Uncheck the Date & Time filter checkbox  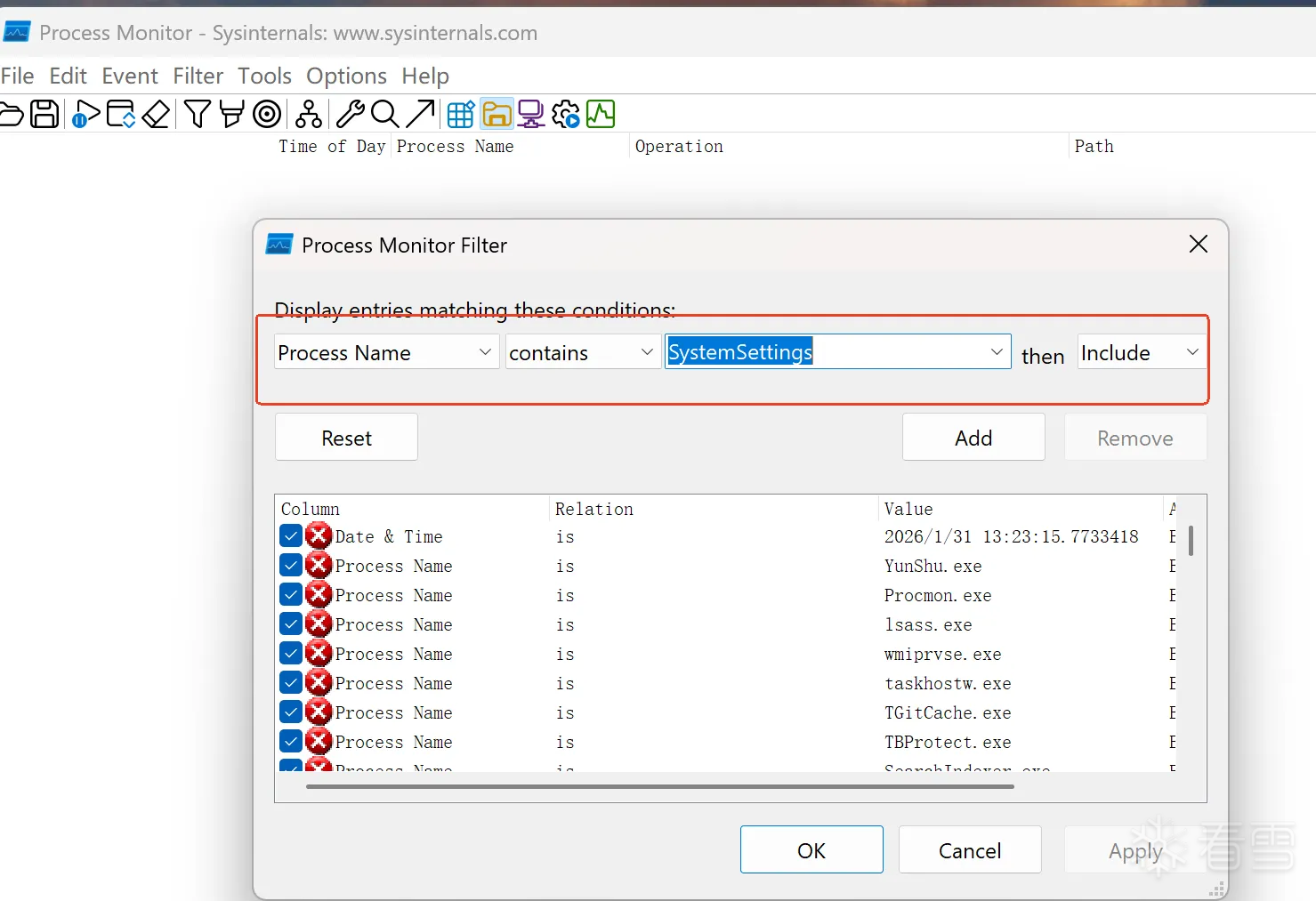click(291, 536)
